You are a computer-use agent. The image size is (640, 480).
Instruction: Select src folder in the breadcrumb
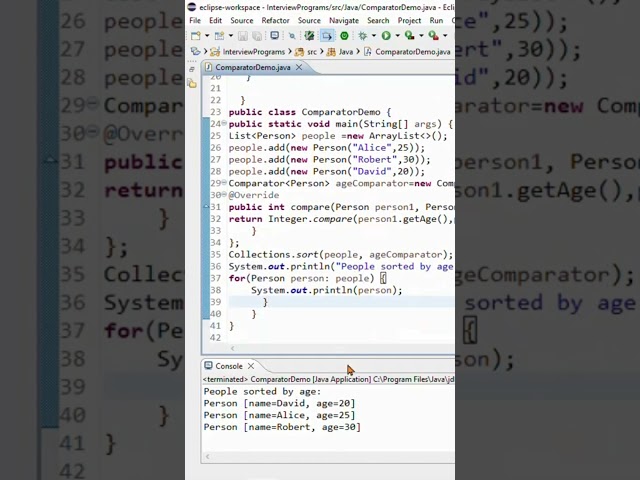point(312,52)
